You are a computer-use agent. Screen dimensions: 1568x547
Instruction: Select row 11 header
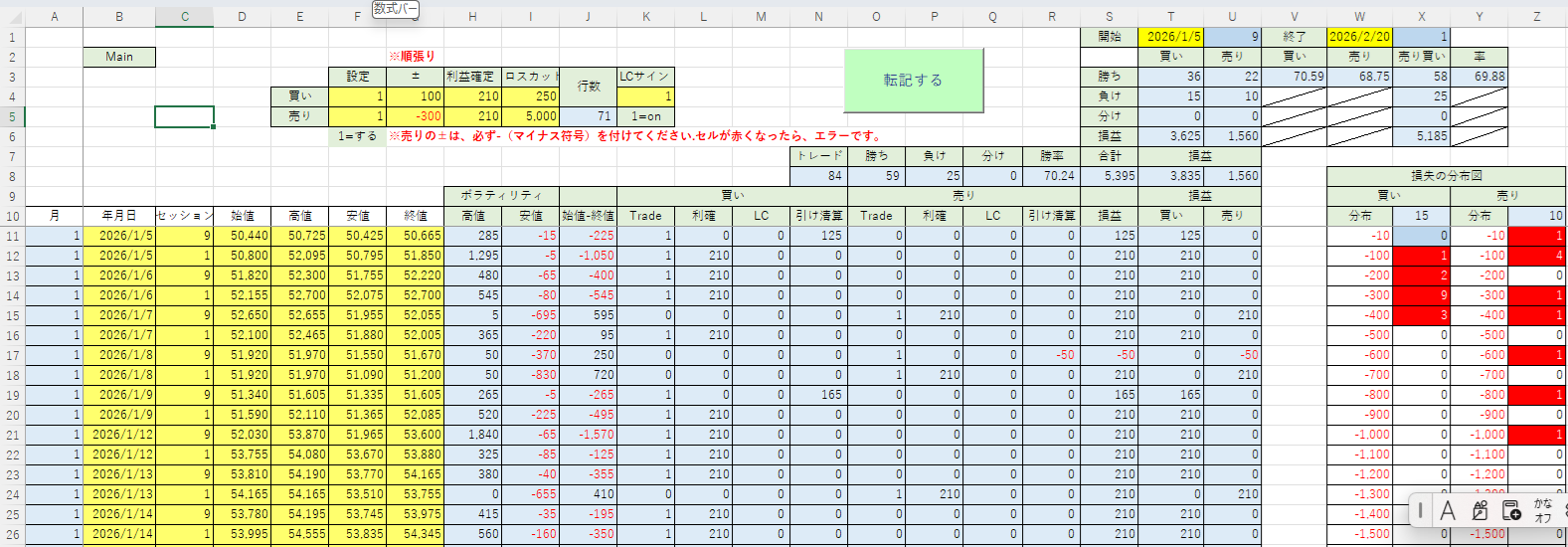tap(12, 236)
